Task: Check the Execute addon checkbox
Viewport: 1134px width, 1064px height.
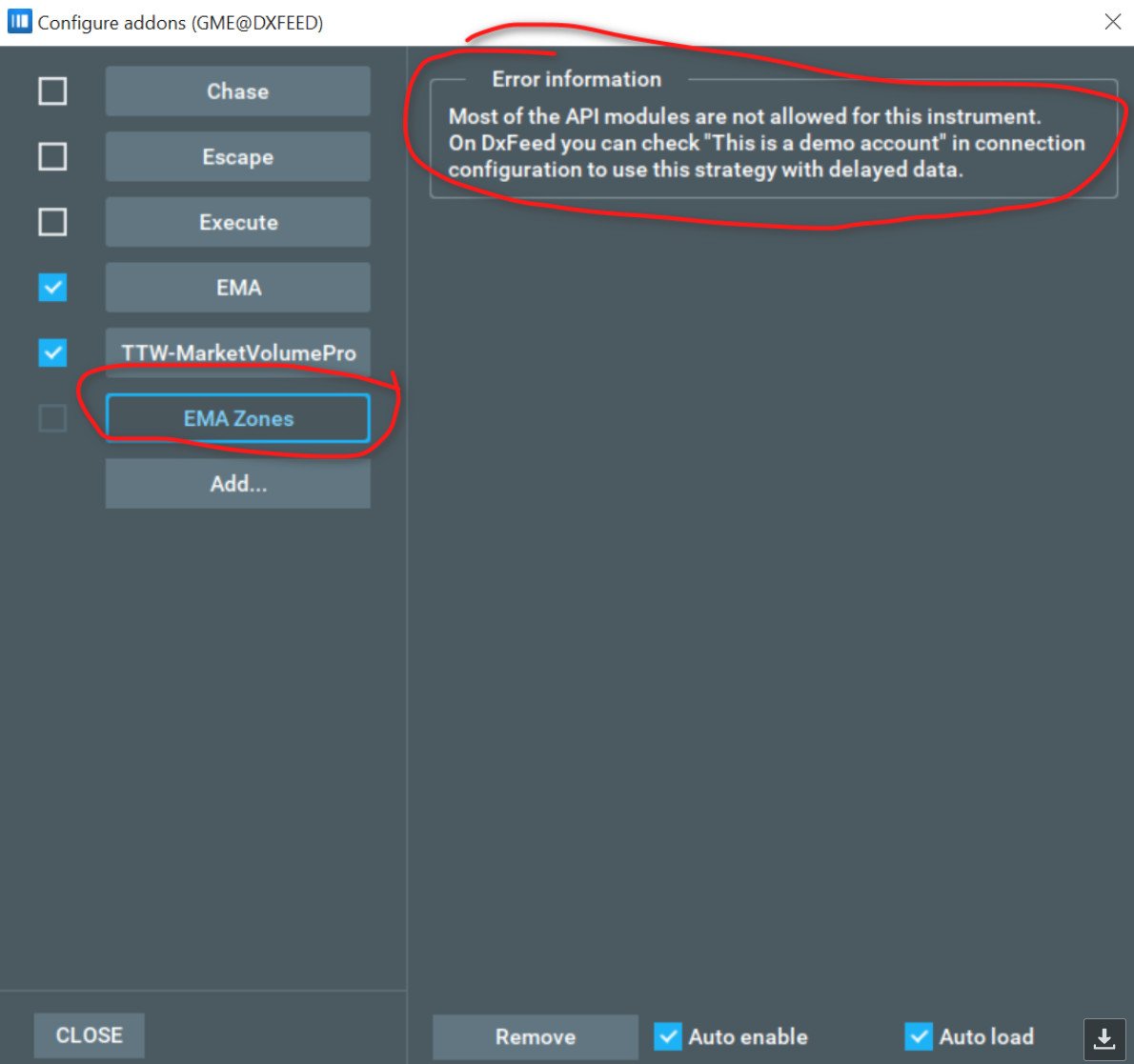Action: (x=52, y=222)
